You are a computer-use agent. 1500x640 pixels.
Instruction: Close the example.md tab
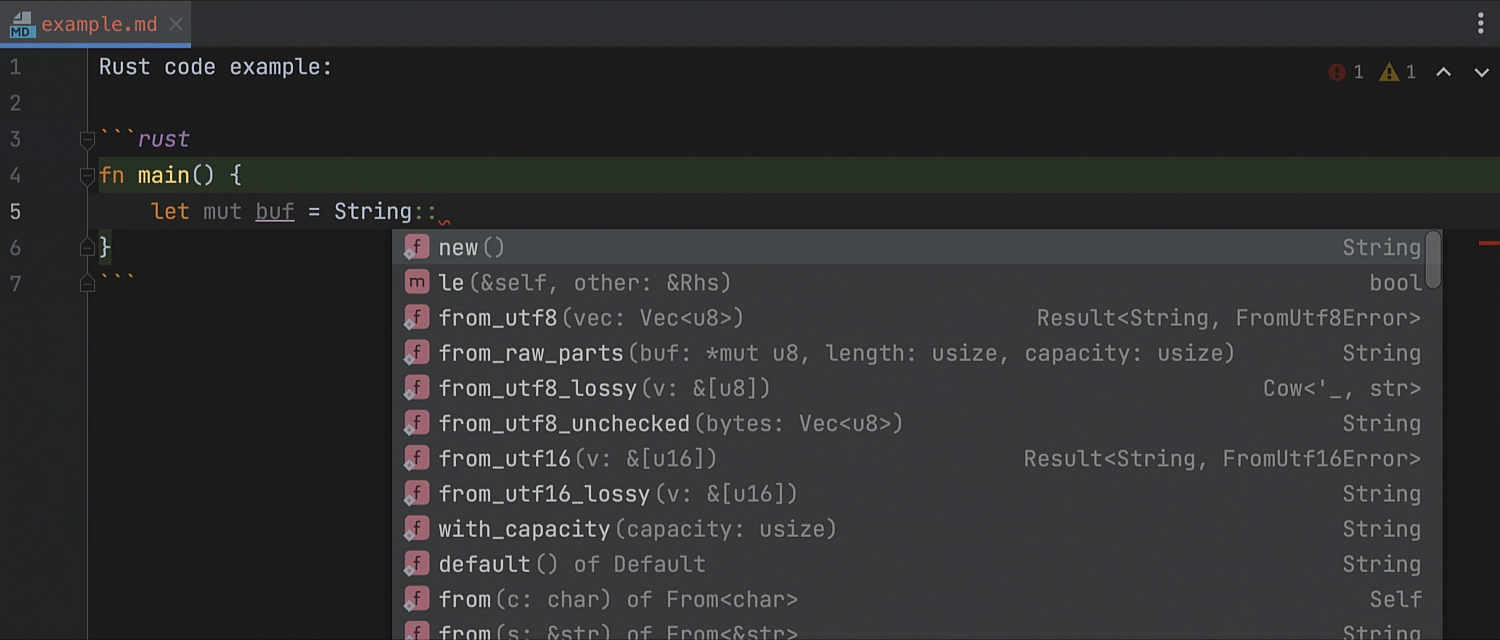(x=176, y=24)
